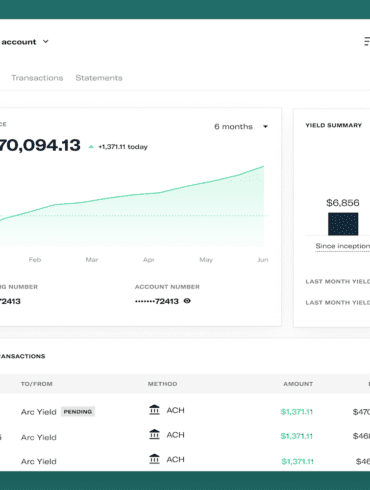Click the +1,371.11 today text
This screenshot has width=370, height=490.
click(123, 147)
